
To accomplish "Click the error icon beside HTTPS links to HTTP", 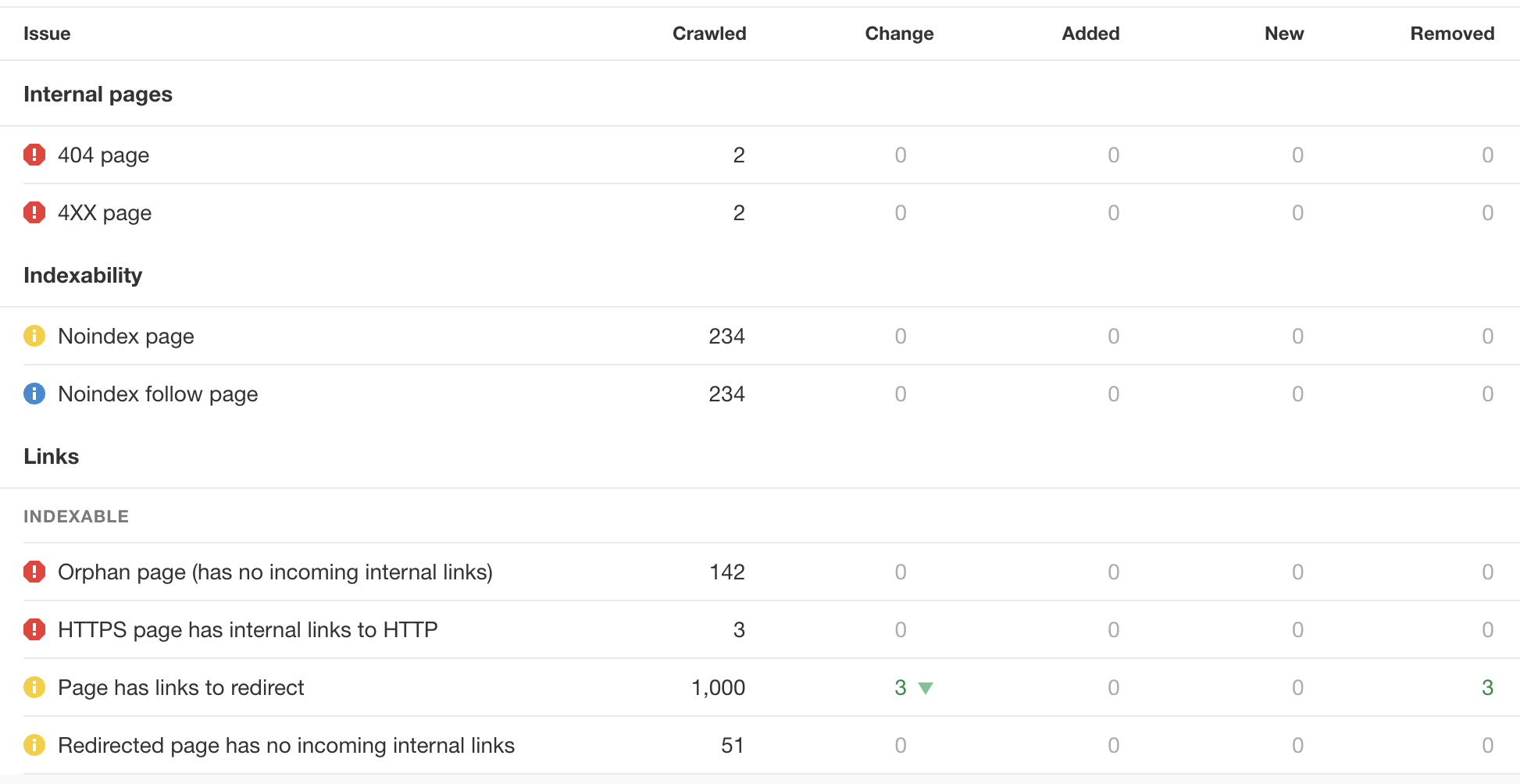I will (x=34, y=629).
